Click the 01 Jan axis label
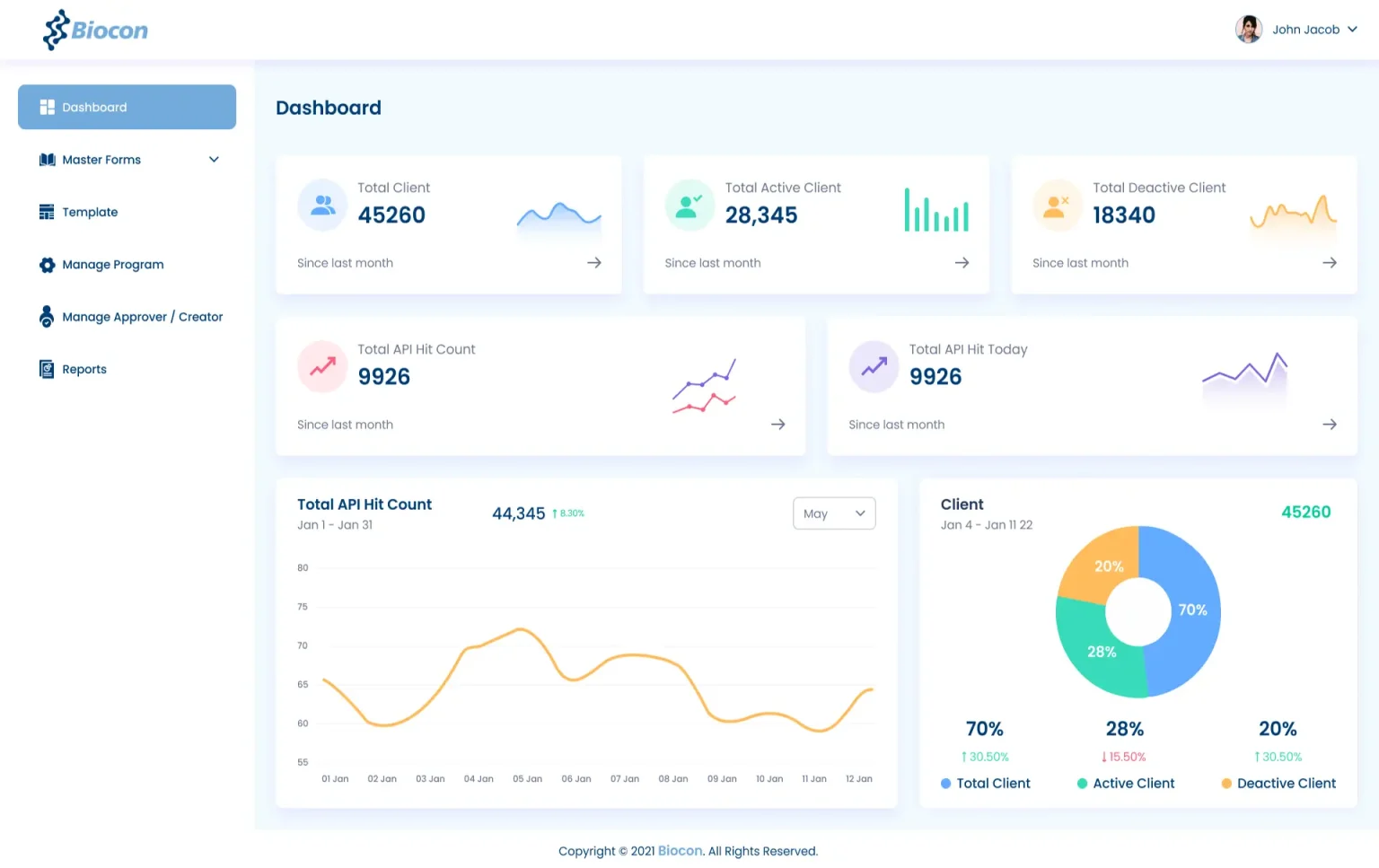 tap(335, 779)
